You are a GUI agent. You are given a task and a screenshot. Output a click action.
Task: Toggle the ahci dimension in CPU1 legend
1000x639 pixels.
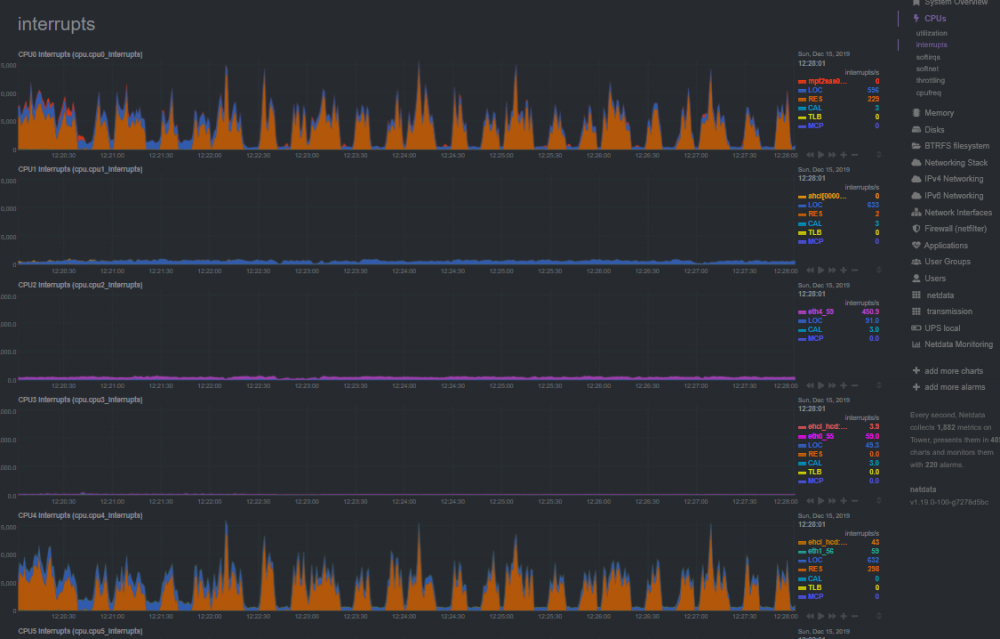pyautogui.click(x=827, y=196)
